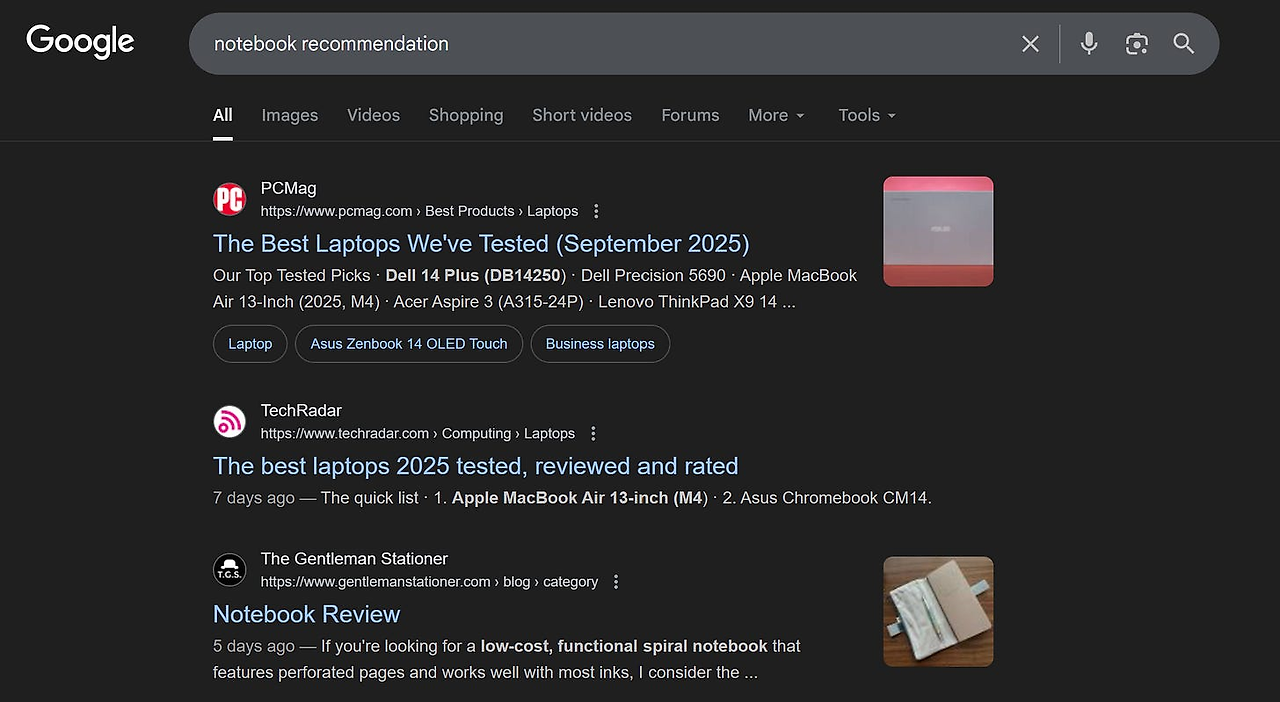
Task: Click the Asus Zenbook 14 OLED Touch chip
Action: pos(409,344)
